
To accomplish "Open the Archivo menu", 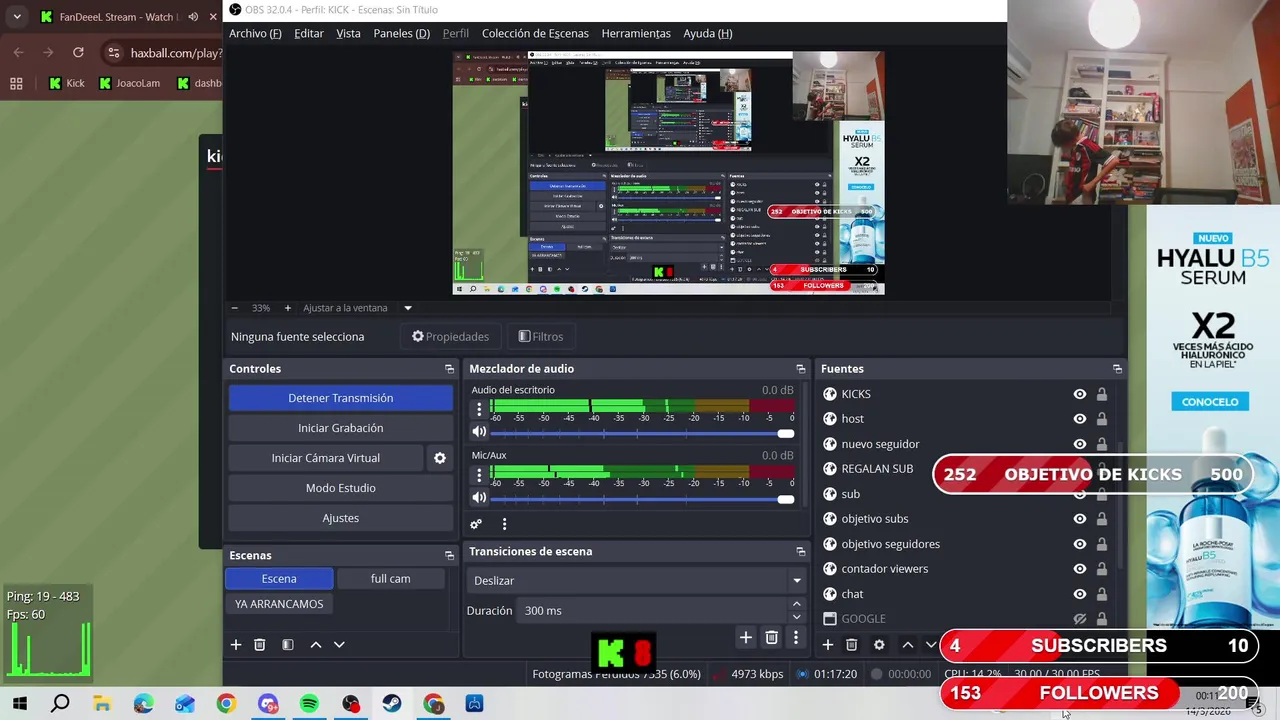I will point(255,33).
